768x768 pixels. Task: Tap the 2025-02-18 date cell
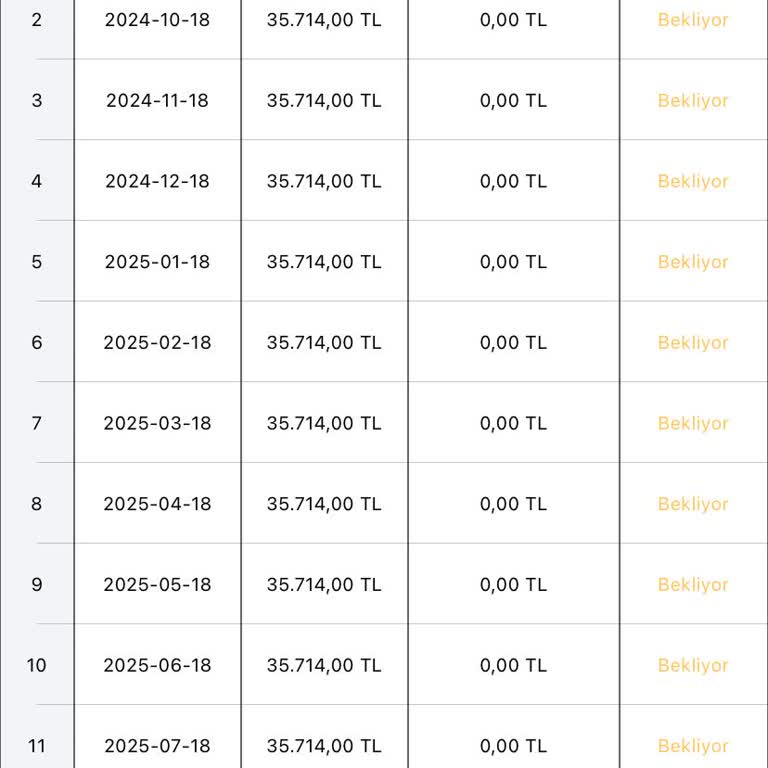pos(158,343)
